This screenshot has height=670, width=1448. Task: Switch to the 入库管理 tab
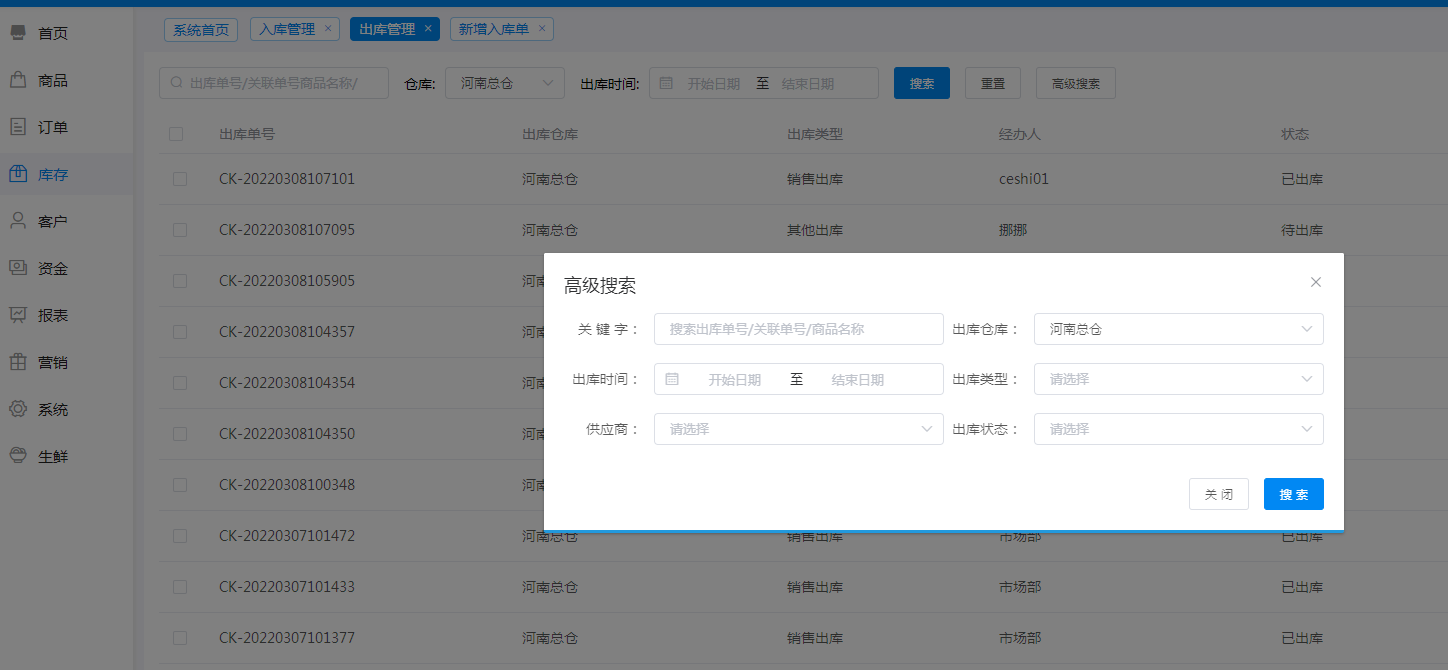tap(287, 29)
